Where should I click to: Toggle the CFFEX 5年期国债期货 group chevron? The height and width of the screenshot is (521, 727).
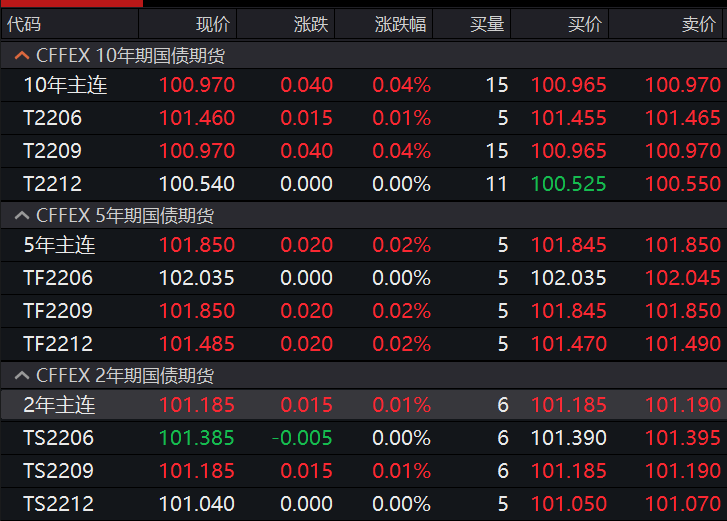[21, 216]
